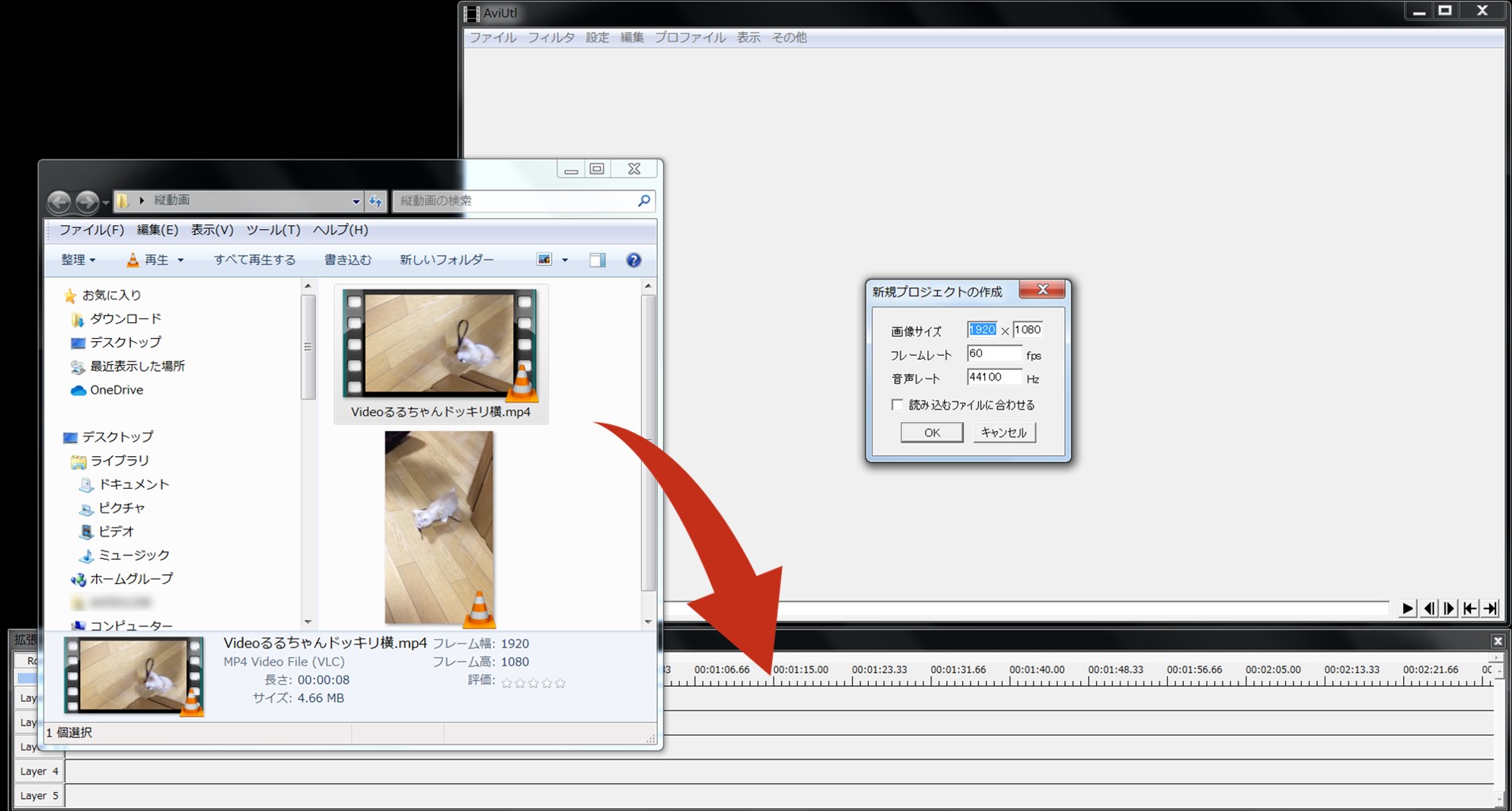The image size is (1512, 811).
Task: Click timeline ruler at 00:01:40.00
Action: click(1036, 670)
